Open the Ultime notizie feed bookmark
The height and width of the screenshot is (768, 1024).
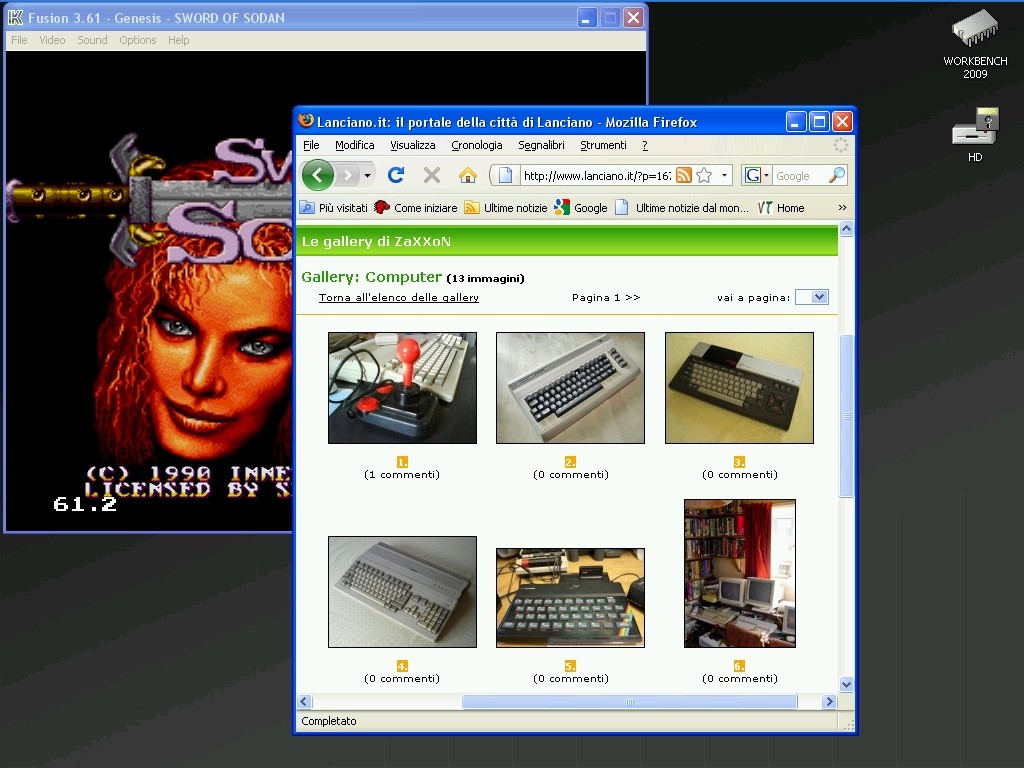point(505,208)
